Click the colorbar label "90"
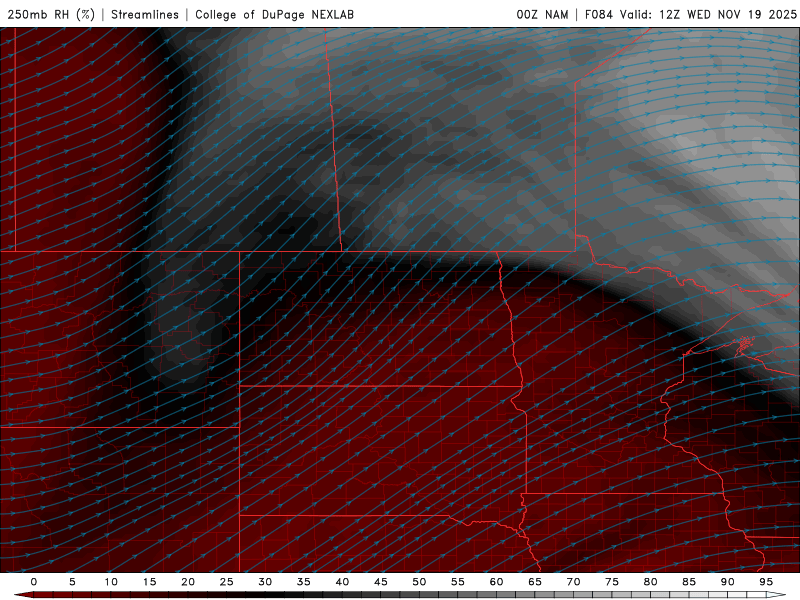This screenshot has height=600, width=800. (727, 582)
